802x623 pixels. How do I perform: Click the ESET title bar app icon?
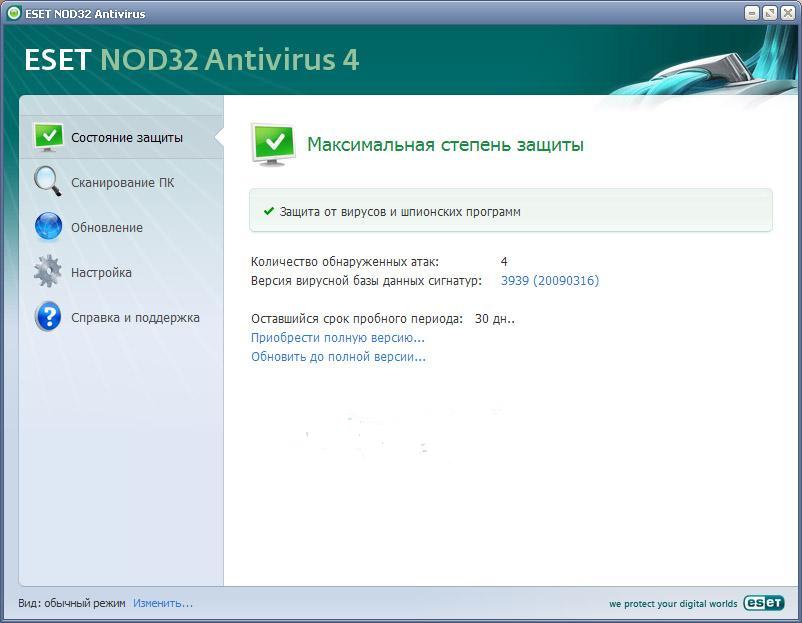14,13
